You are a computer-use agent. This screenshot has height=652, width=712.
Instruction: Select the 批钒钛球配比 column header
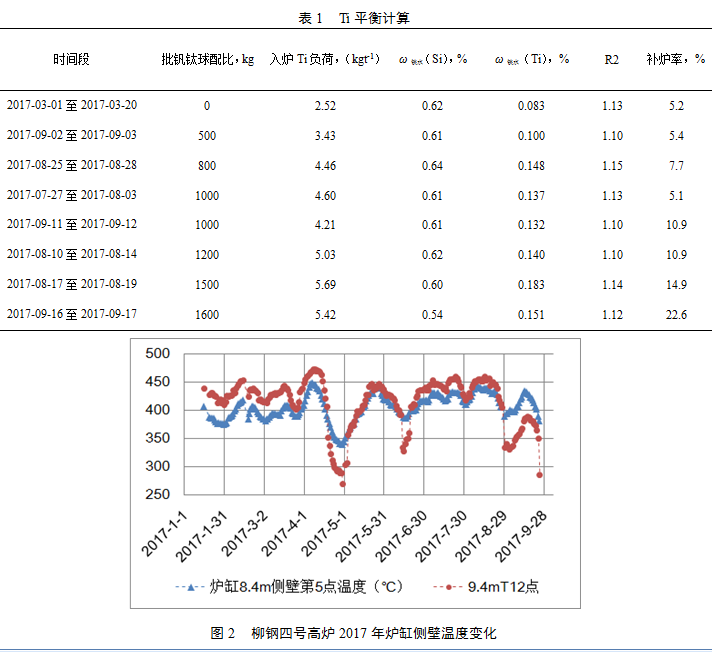tap(207, 59)
